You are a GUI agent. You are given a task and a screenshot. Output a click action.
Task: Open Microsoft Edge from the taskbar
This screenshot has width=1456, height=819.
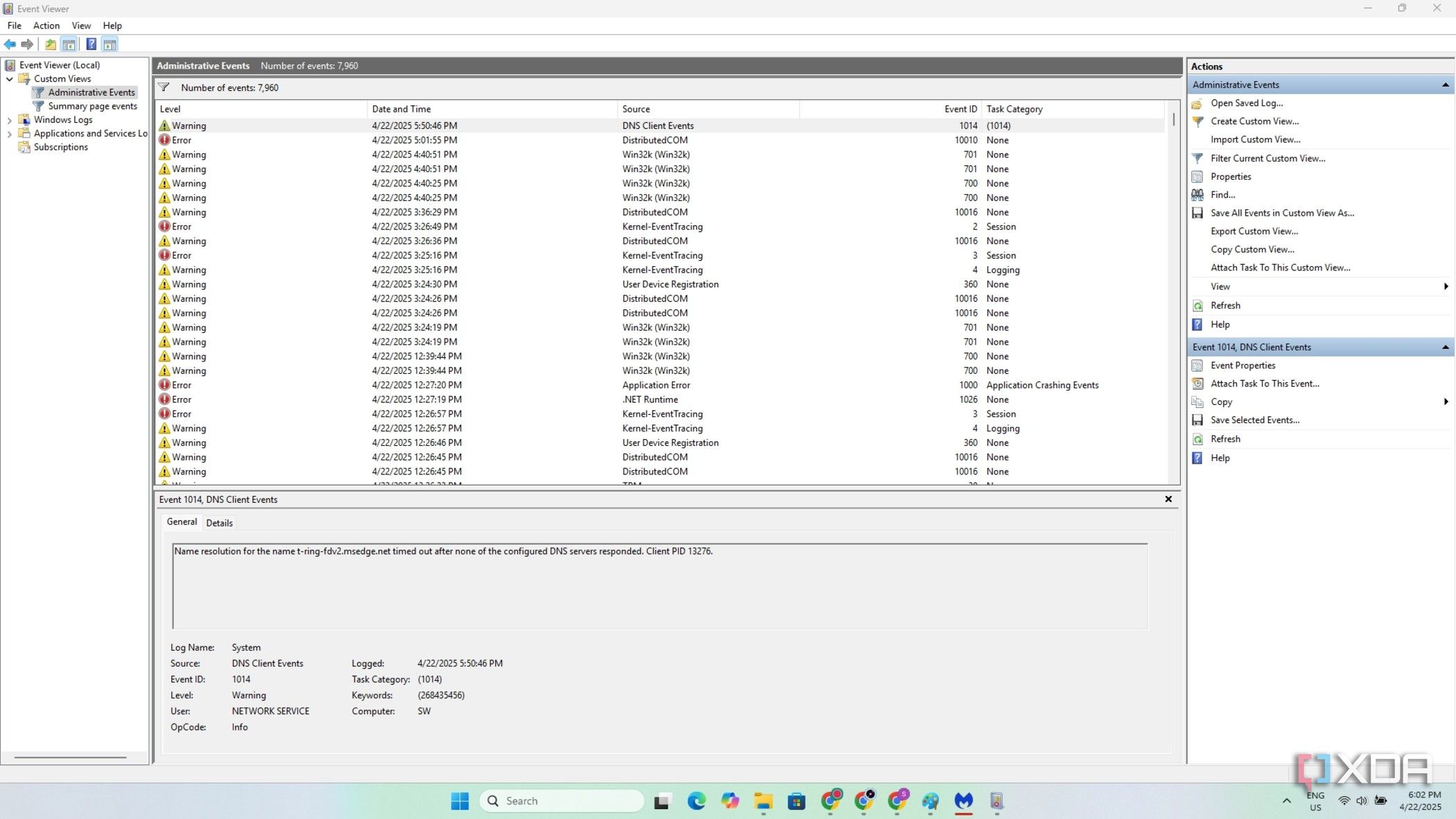click(x=696, y=801)
